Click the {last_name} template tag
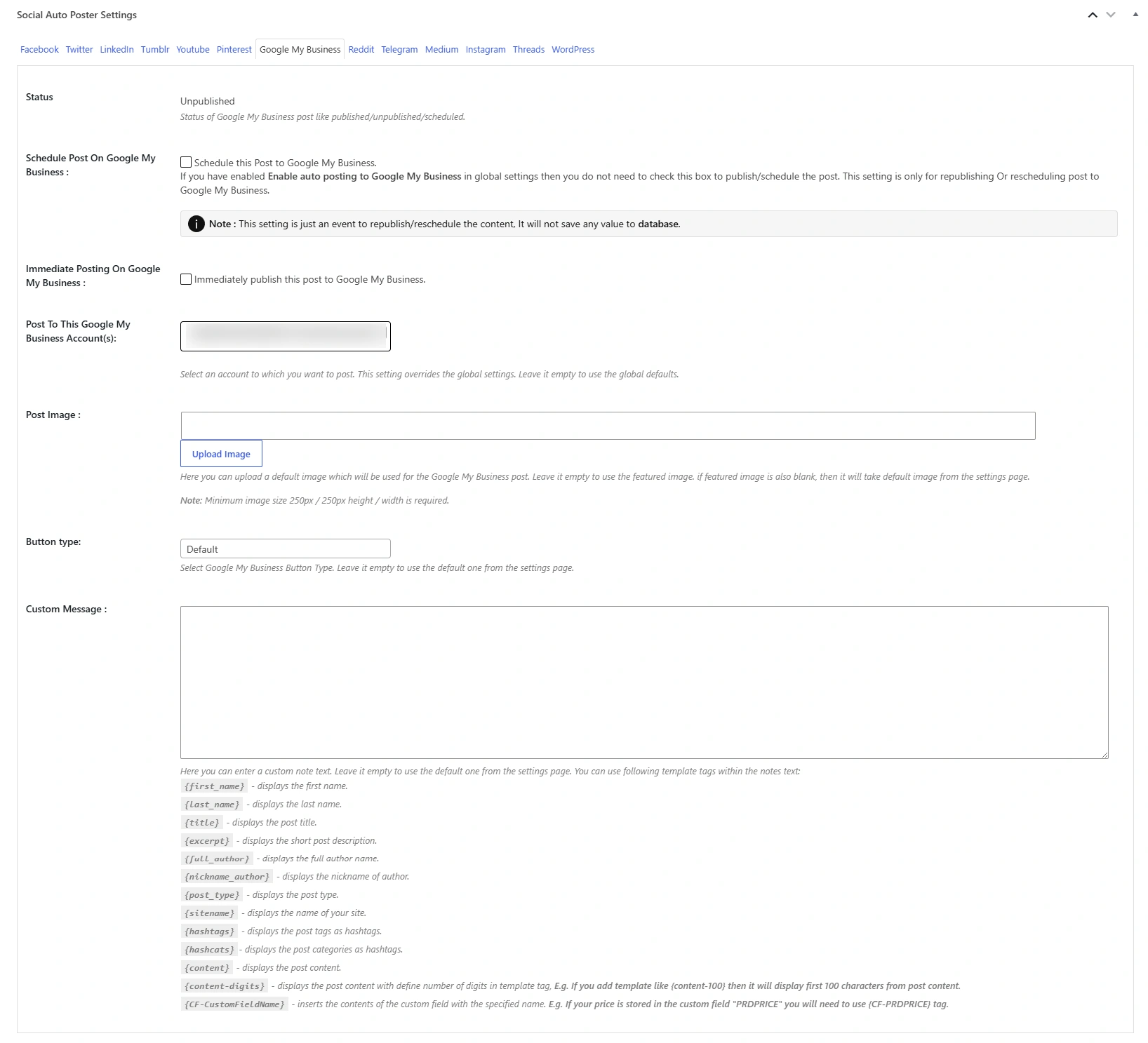 click(x=211, y=805)
